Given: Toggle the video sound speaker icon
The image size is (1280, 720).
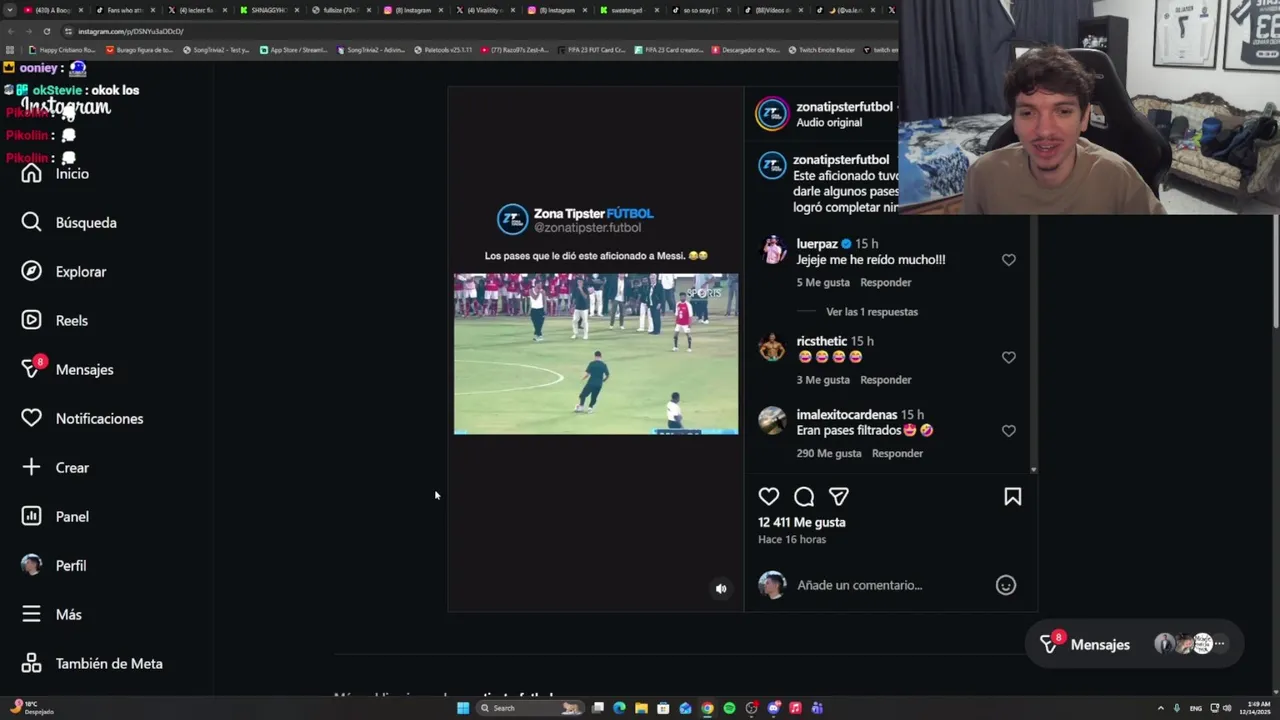Looking at the screenshot, I should click(721, 589).
